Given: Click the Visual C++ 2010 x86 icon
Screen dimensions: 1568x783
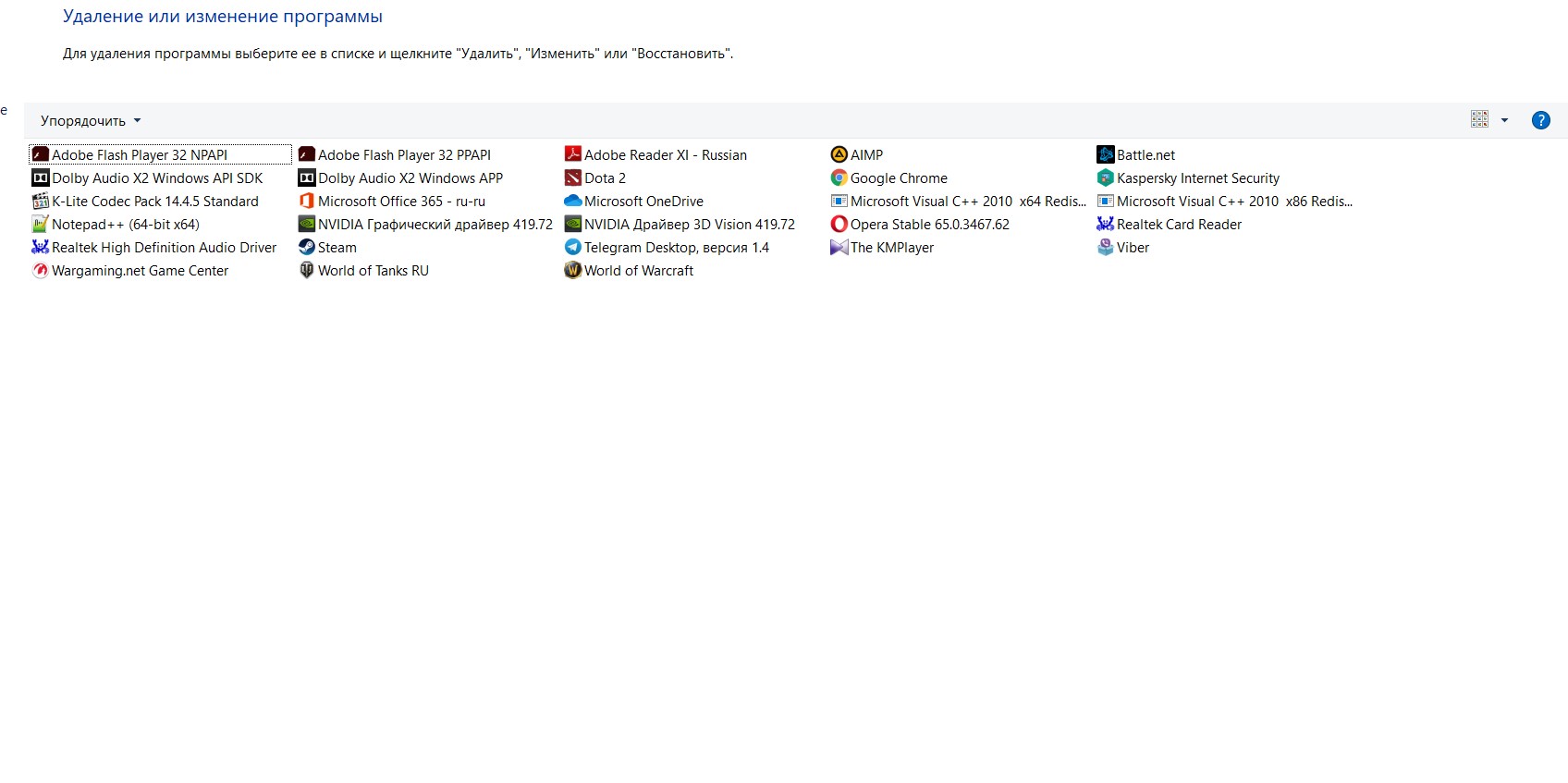Looking at the screenshot, I should pyautogui.click(x=1106, y=201).
